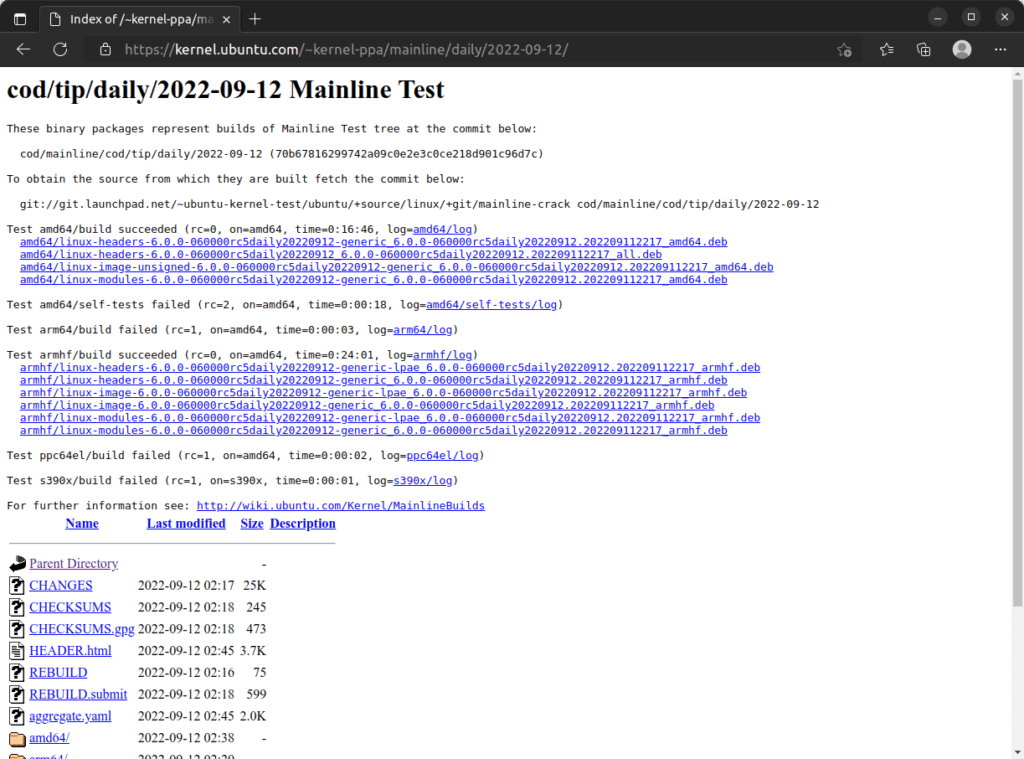Open the aggregate.yaml file
1024x759 pixels.
(x=70, y=716)
